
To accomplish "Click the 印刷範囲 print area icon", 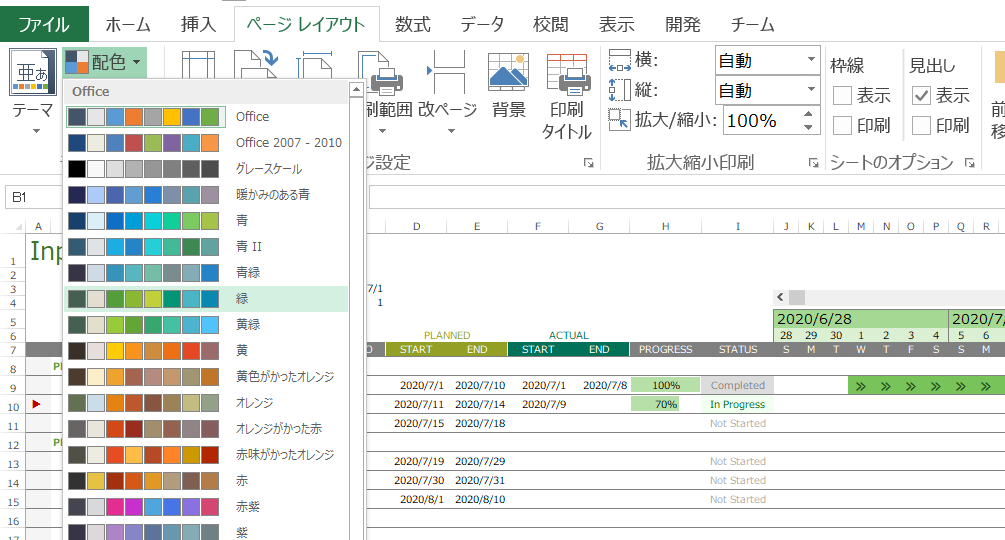I will tap(383, 73).
